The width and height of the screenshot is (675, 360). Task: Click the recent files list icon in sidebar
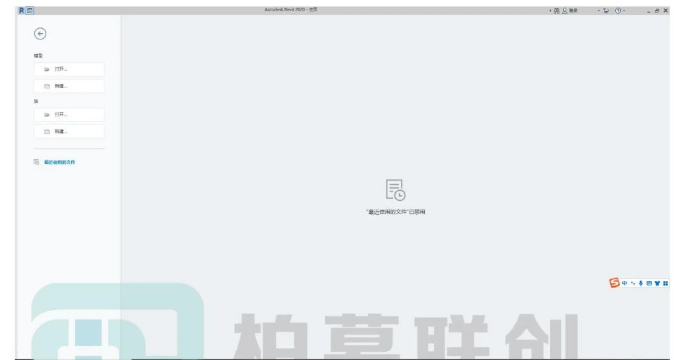(x=36, y=162)
